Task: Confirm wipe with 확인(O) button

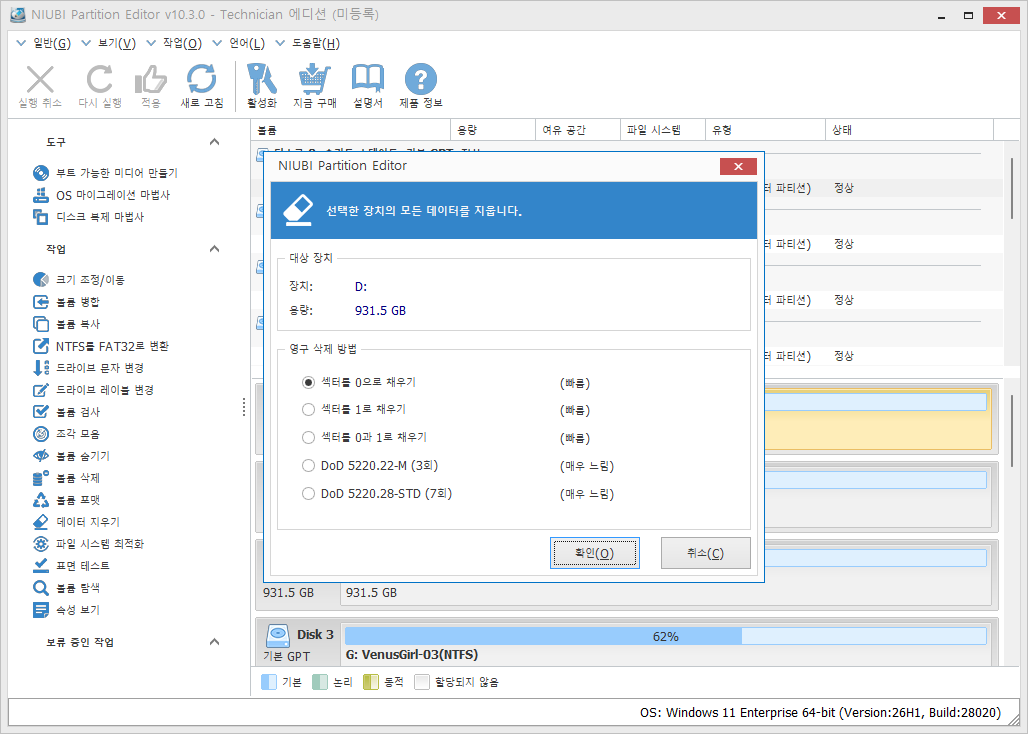Action: coord(595,553)
